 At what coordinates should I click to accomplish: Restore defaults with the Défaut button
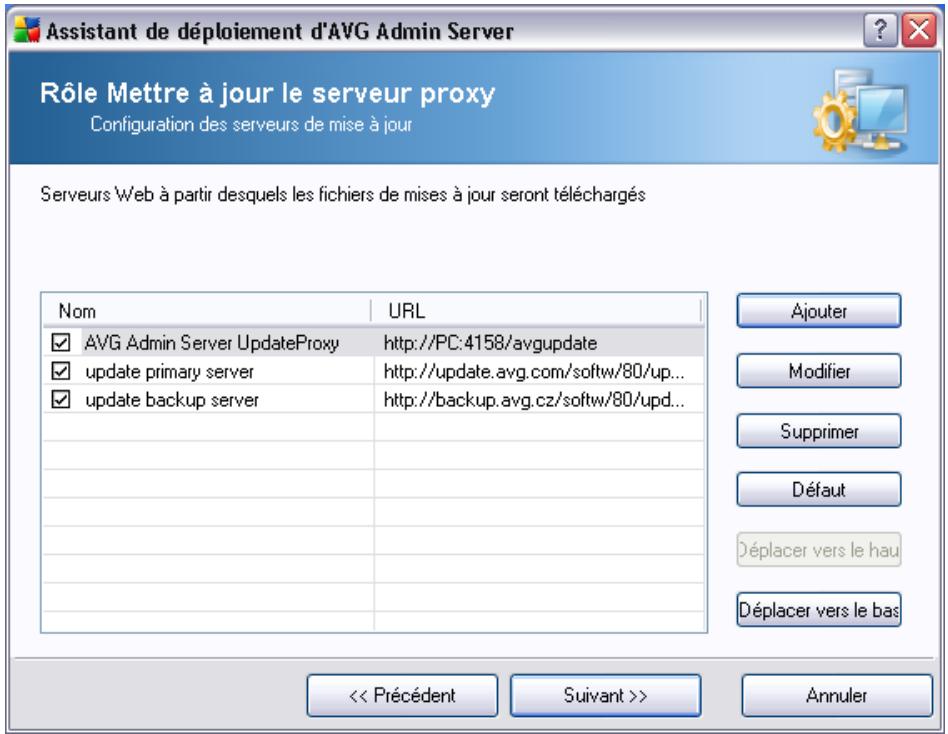click(819, 489)
